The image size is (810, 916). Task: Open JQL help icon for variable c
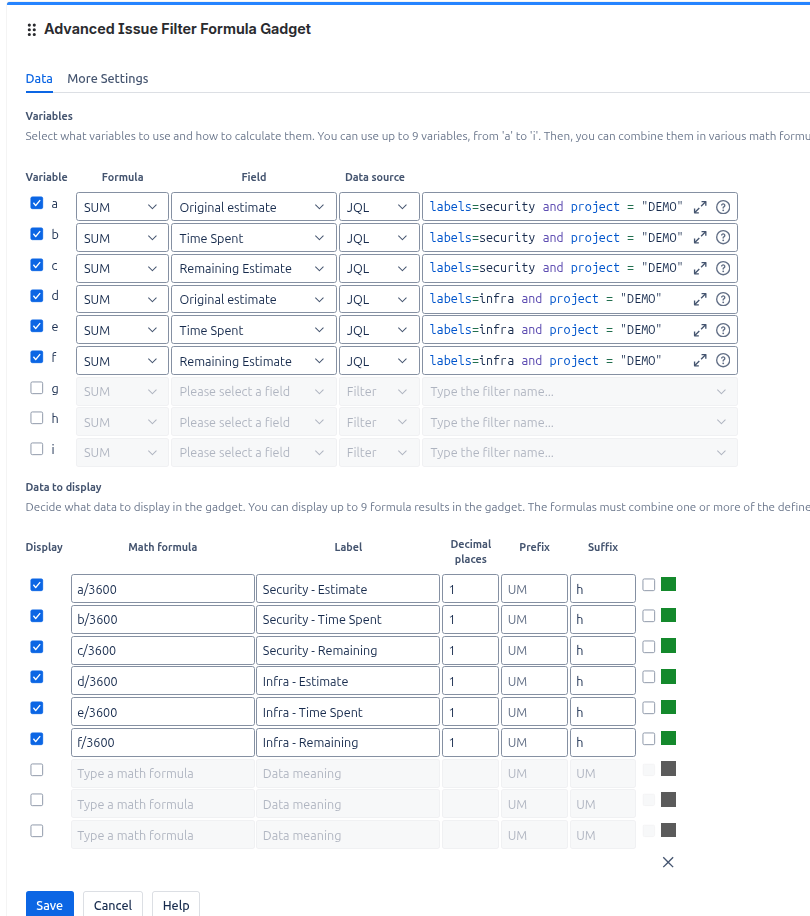point(723,269)
